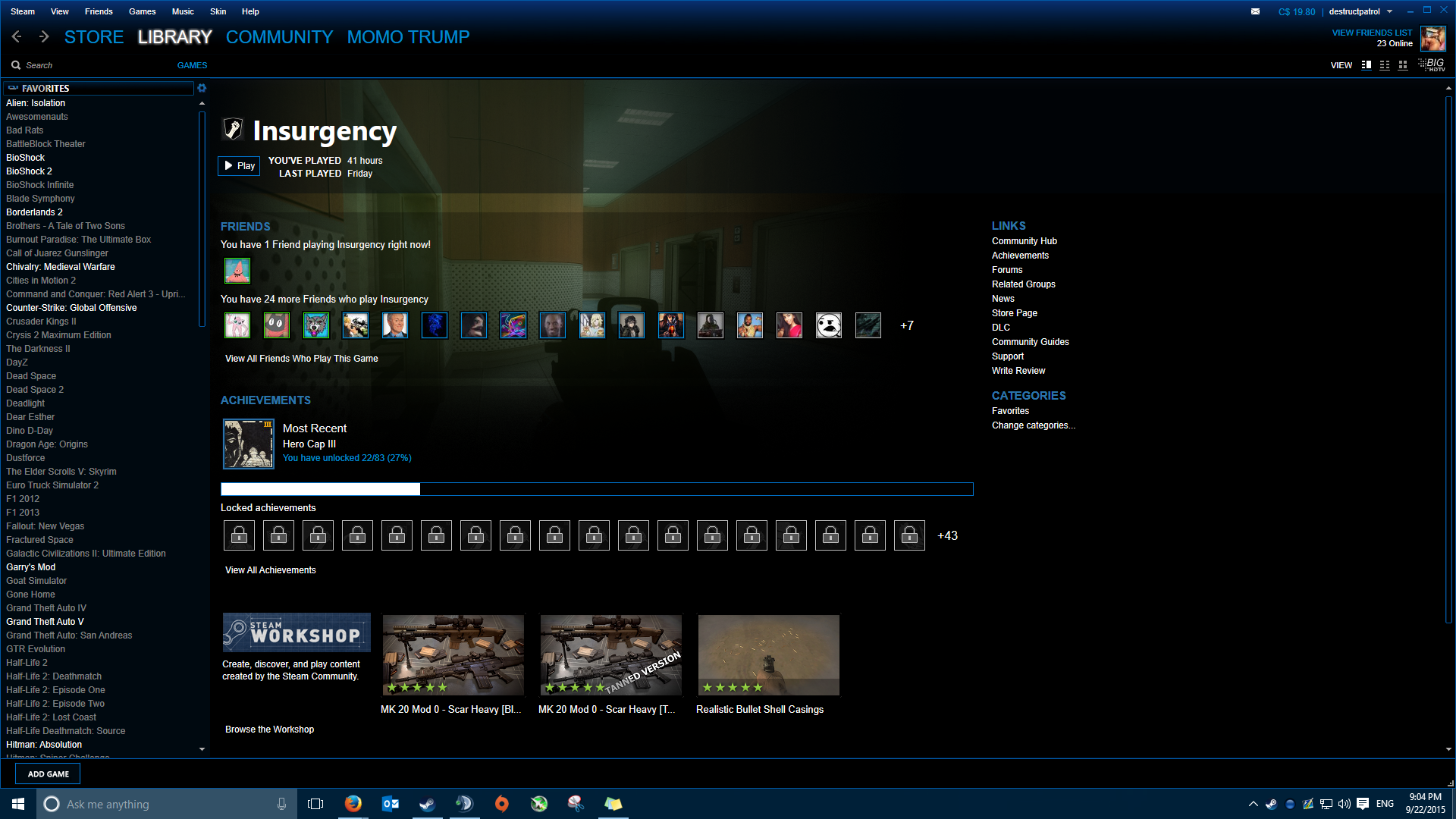Open the Action Center notifications icon

[1363, 804]
